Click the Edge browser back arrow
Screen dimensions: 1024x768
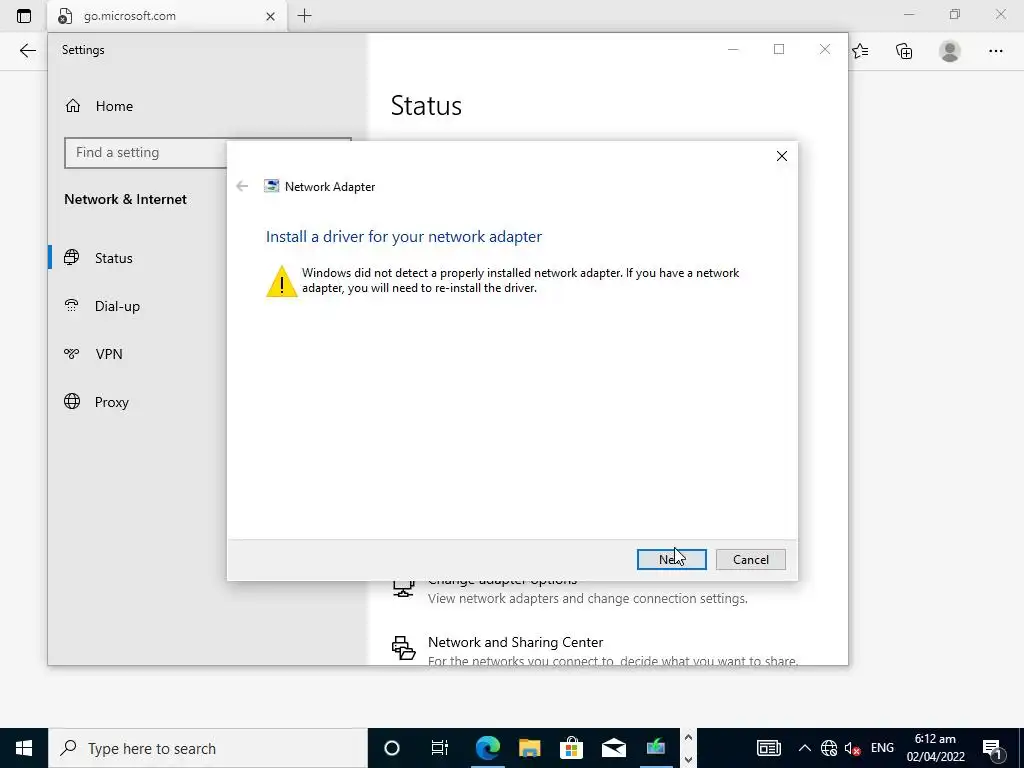(27, 51)
